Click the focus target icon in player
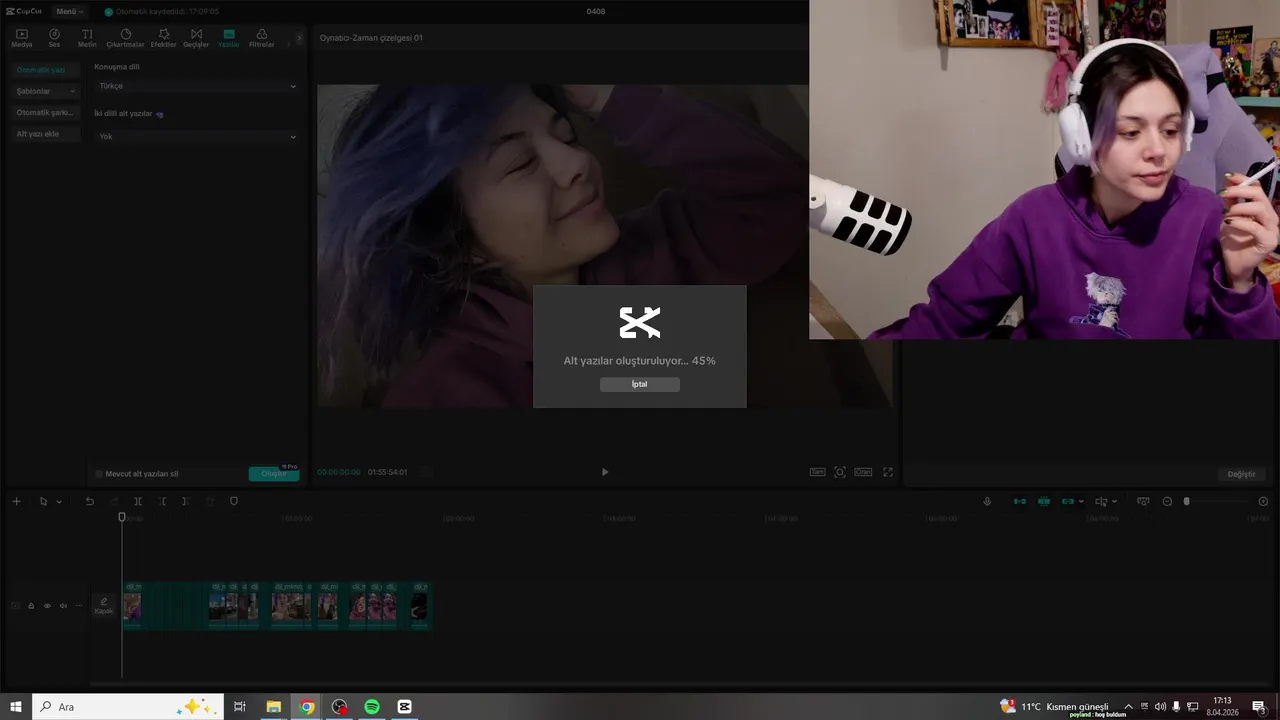This screenshot has height=720, width=1280. tap(840, 472)
